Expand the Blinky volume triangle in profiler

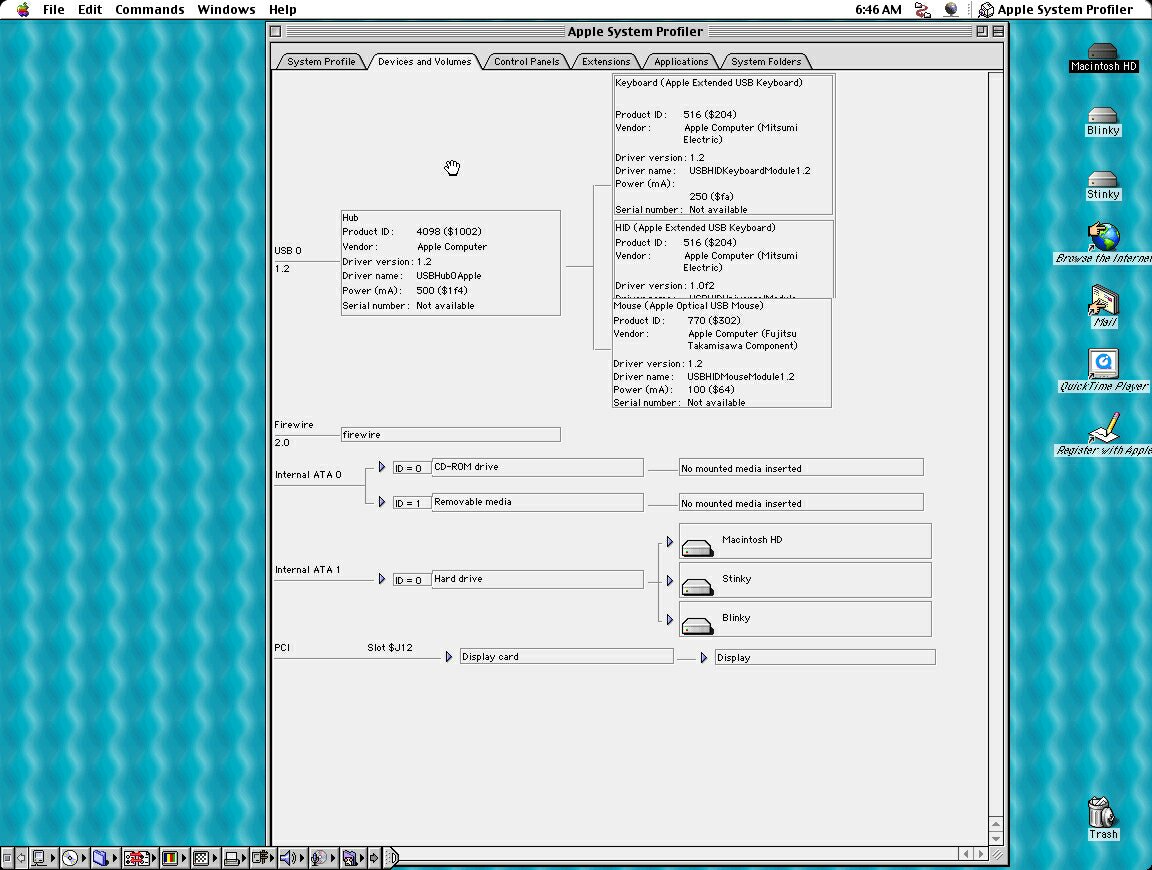click(669, 619)
